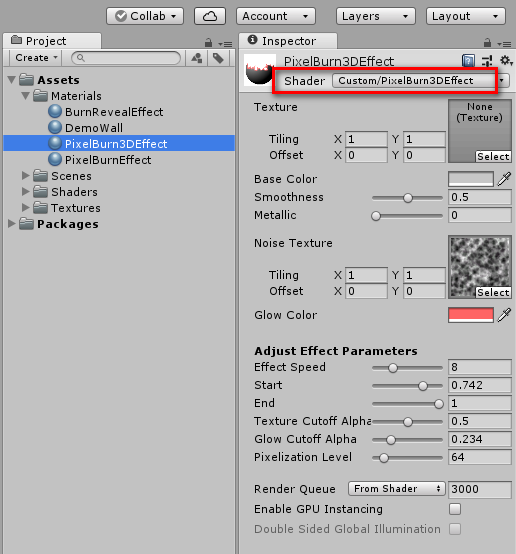Click the Start value field 0.742

tap(480, 385)
